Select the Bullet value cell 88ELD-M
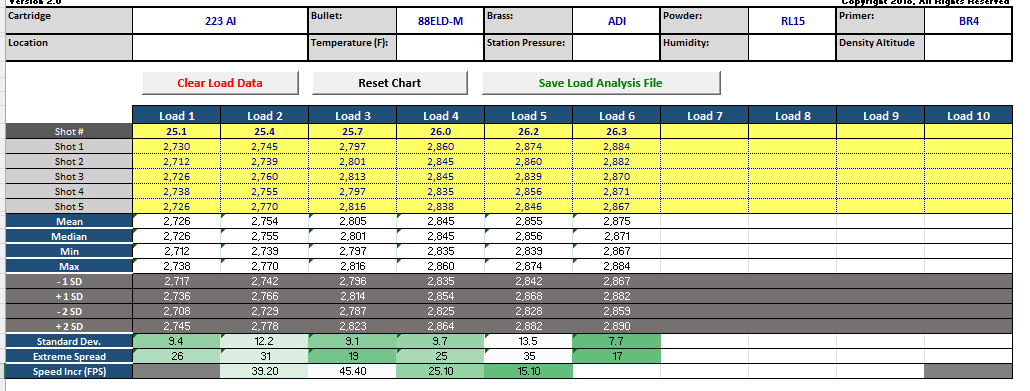Viewport: 1030px width, 391px height. coord(440,21)
